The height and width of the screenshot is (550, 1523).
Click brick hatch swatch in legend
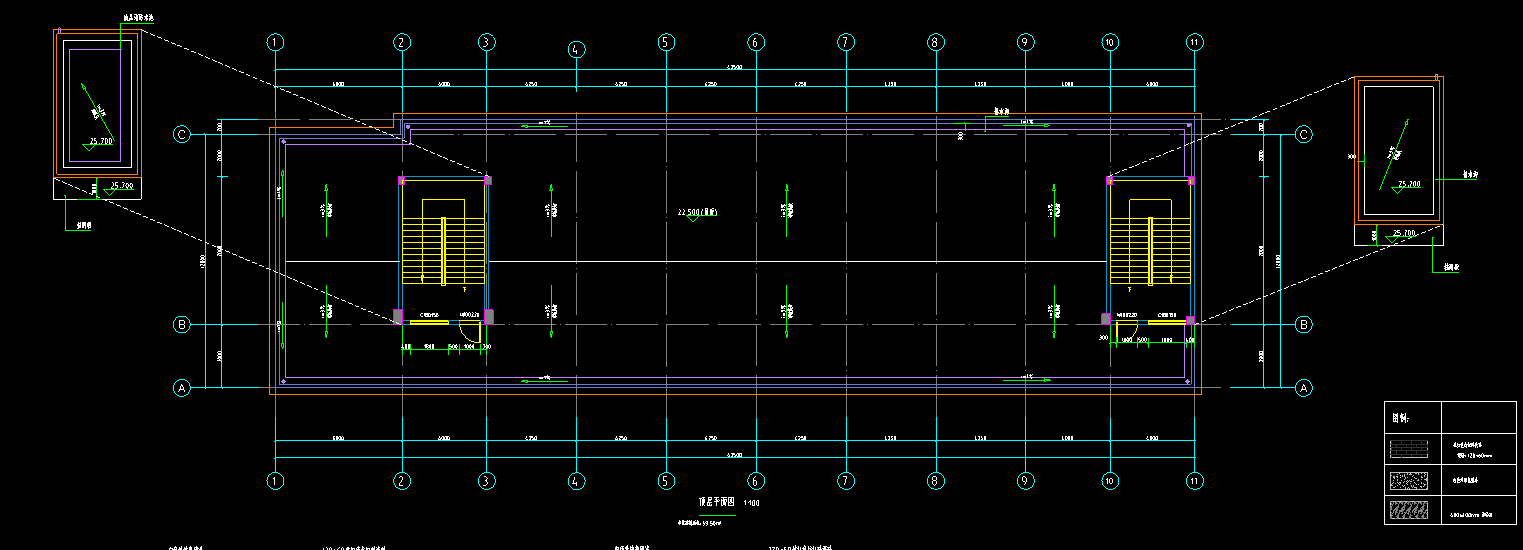(1413, 448)
